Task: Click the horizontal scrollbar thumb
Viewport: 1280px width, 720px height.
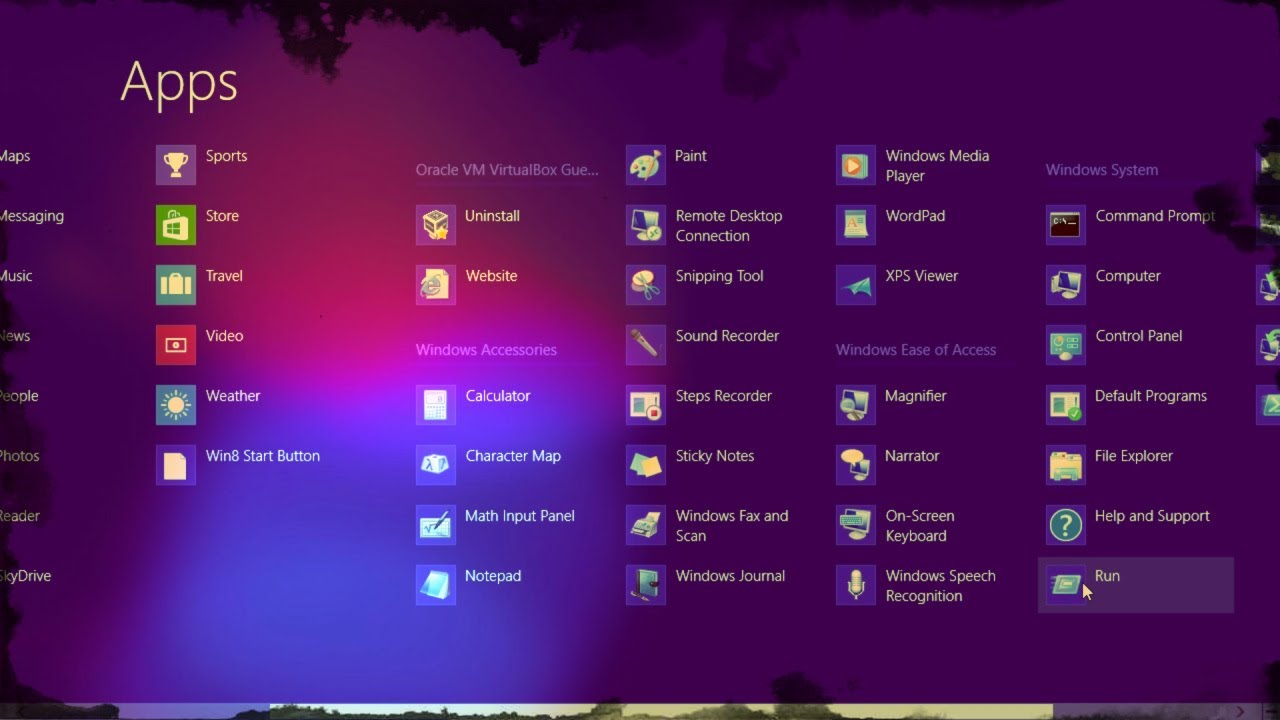Action: coord(661,711)
